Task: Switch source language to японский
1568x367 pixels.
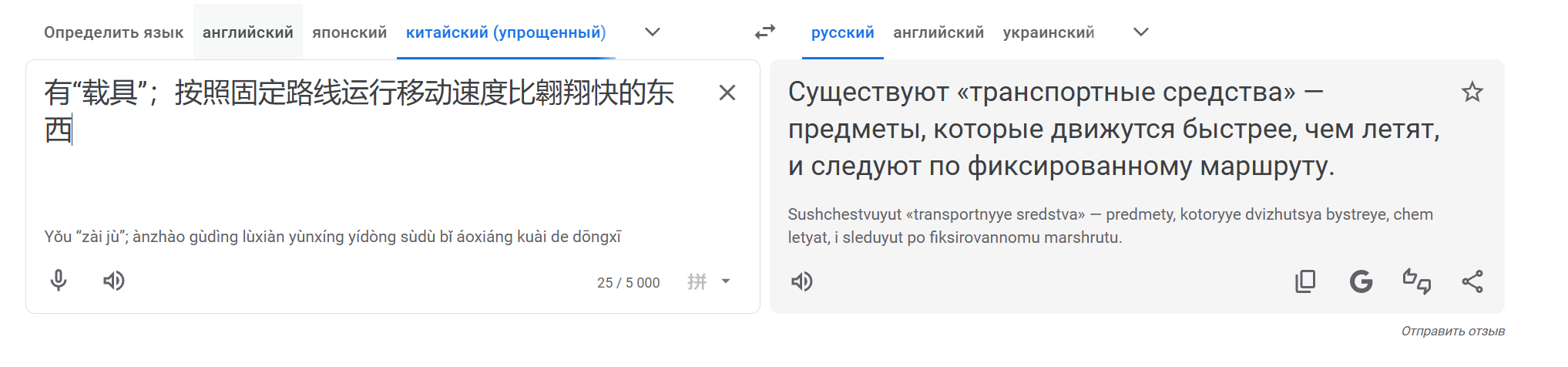Action: (x=349, y=32)
